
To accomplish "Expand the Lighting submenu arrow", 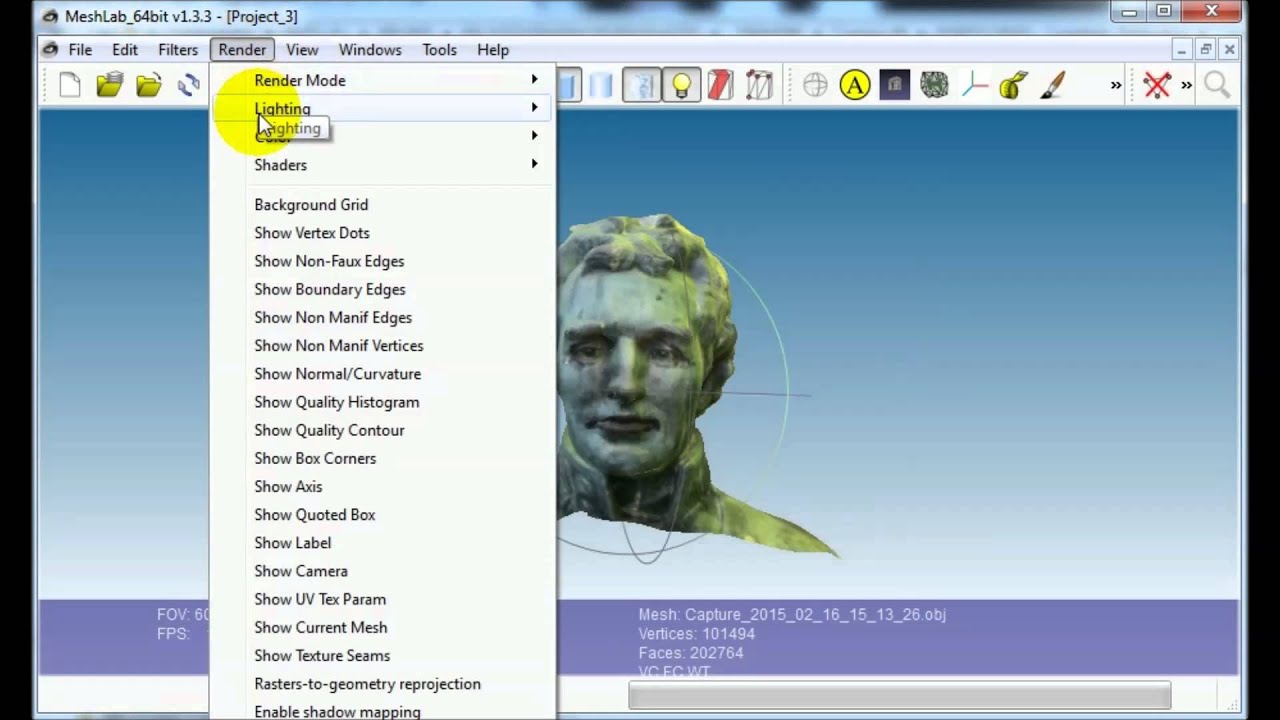I will (534, 107).
